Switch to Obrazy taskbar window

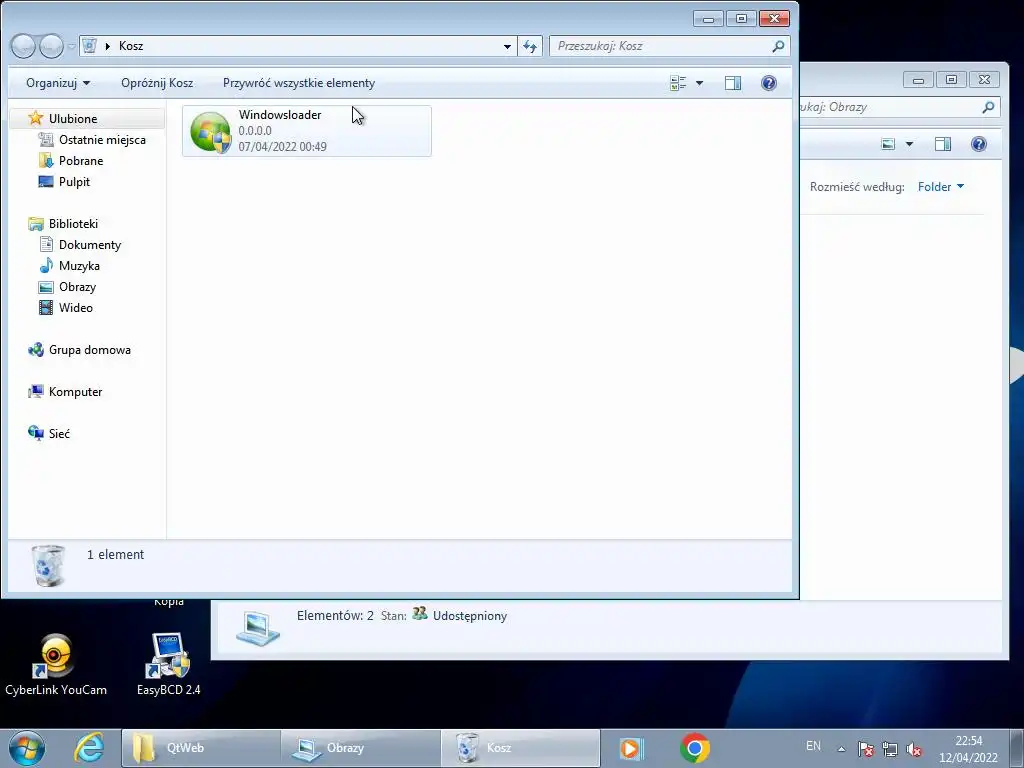[360, 748]
